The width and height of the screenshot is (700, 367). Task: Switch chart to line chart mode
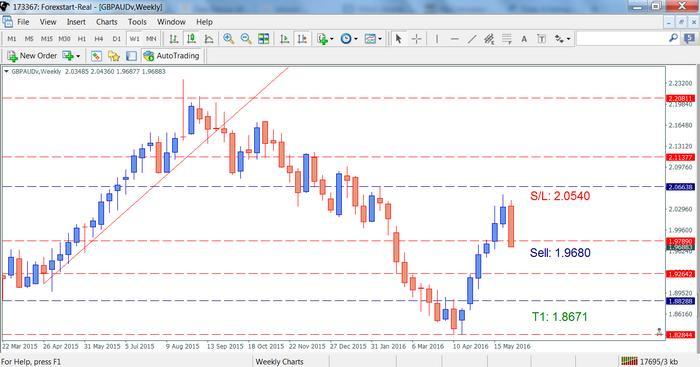[208, 39]
